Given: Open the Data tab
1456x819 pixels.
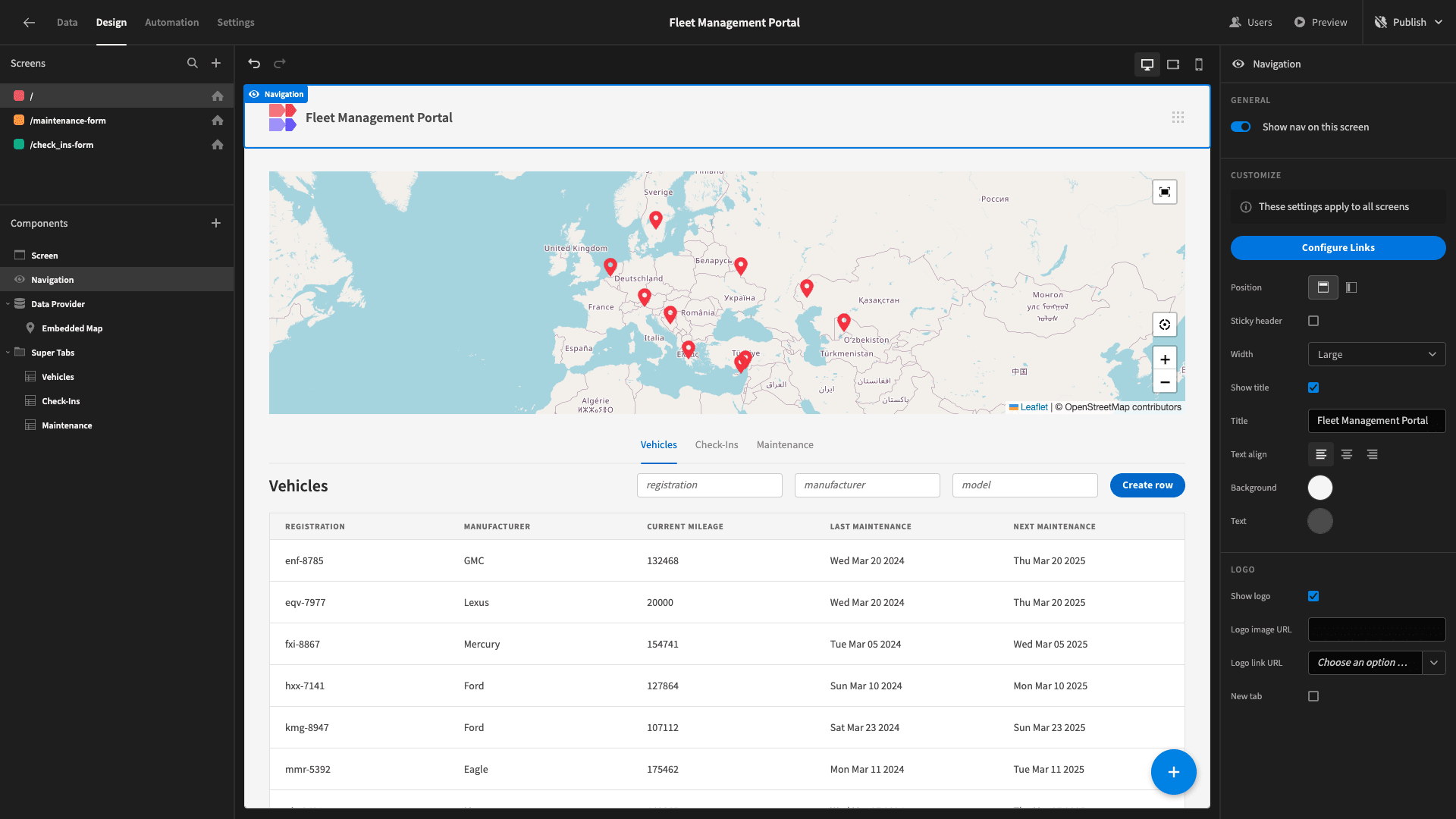Looking at the screenshot, I should (67, 23).
